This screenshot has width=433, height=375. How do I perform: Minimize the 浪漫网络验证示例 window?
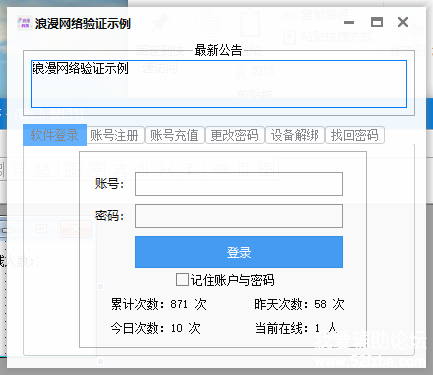[349, 23]
